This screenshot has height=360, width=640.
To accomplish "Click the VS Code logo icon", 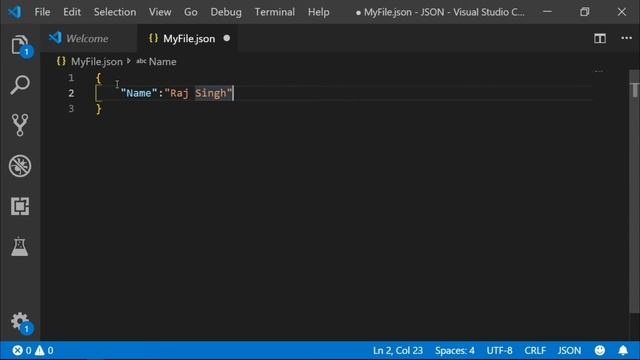I will [x=14, y=12].
